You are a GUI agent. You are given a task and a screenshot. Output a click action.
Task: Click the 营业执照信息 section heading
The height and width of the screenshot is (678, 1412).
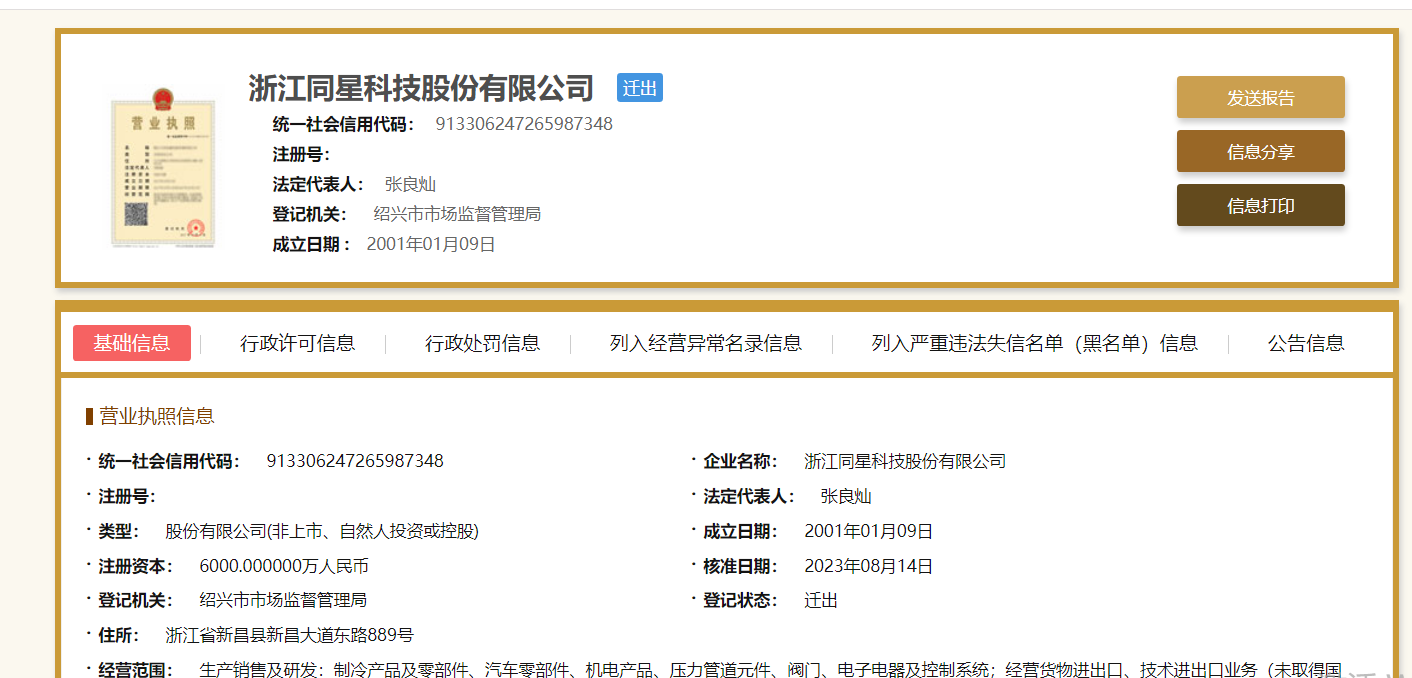[x=157, y=416]
